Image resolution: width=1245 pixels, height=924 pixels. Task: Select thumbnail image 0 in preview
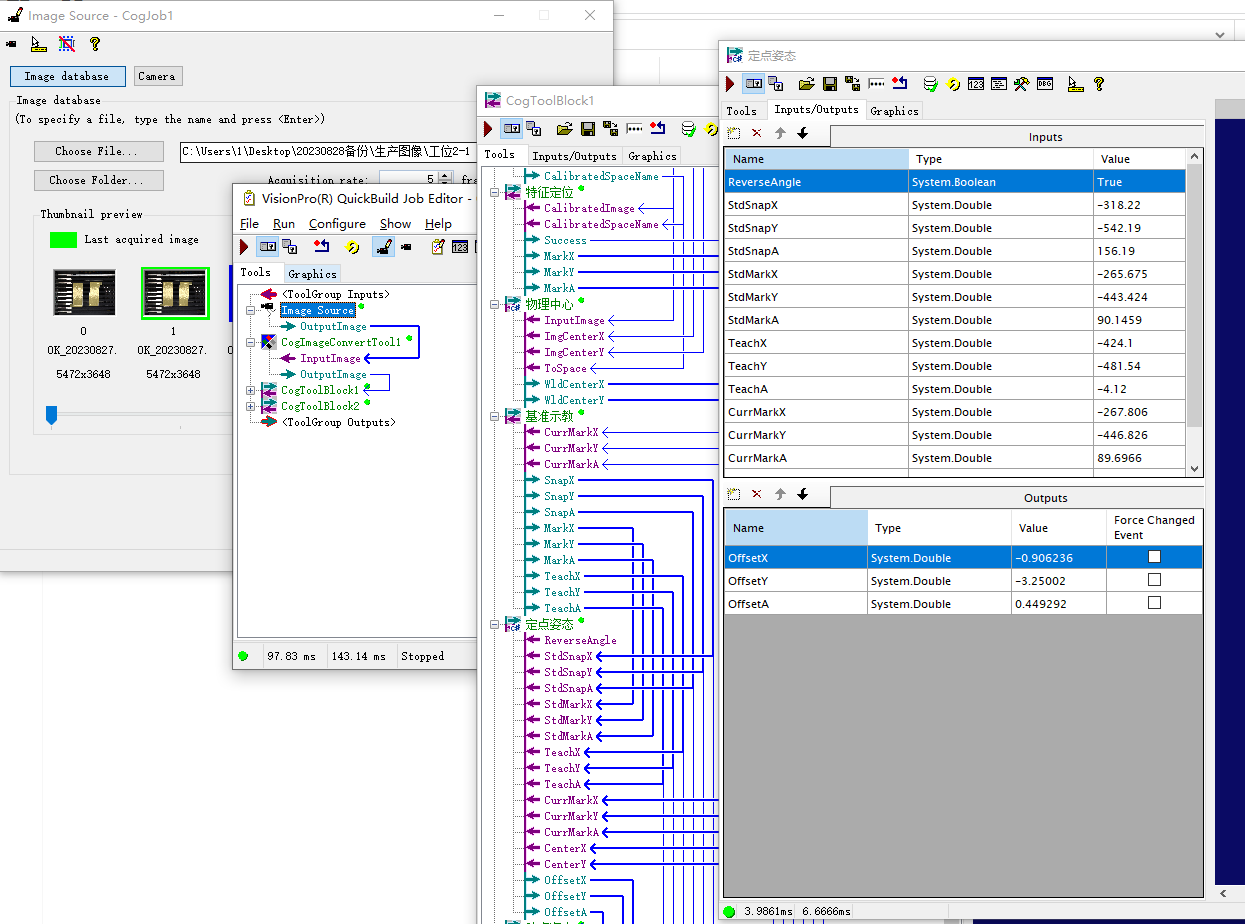pyautogui.click(x=83, y=293)
